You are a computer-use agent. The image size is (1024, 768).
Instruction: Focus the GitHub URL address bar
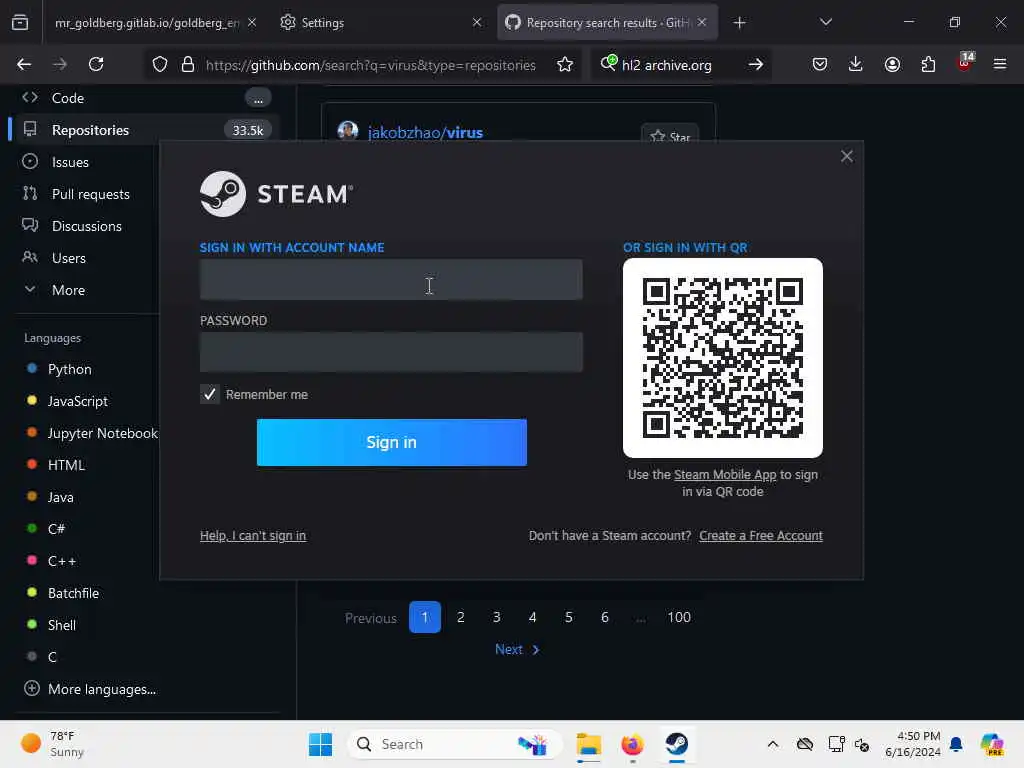pyautogui.click(x=370, y=65)
